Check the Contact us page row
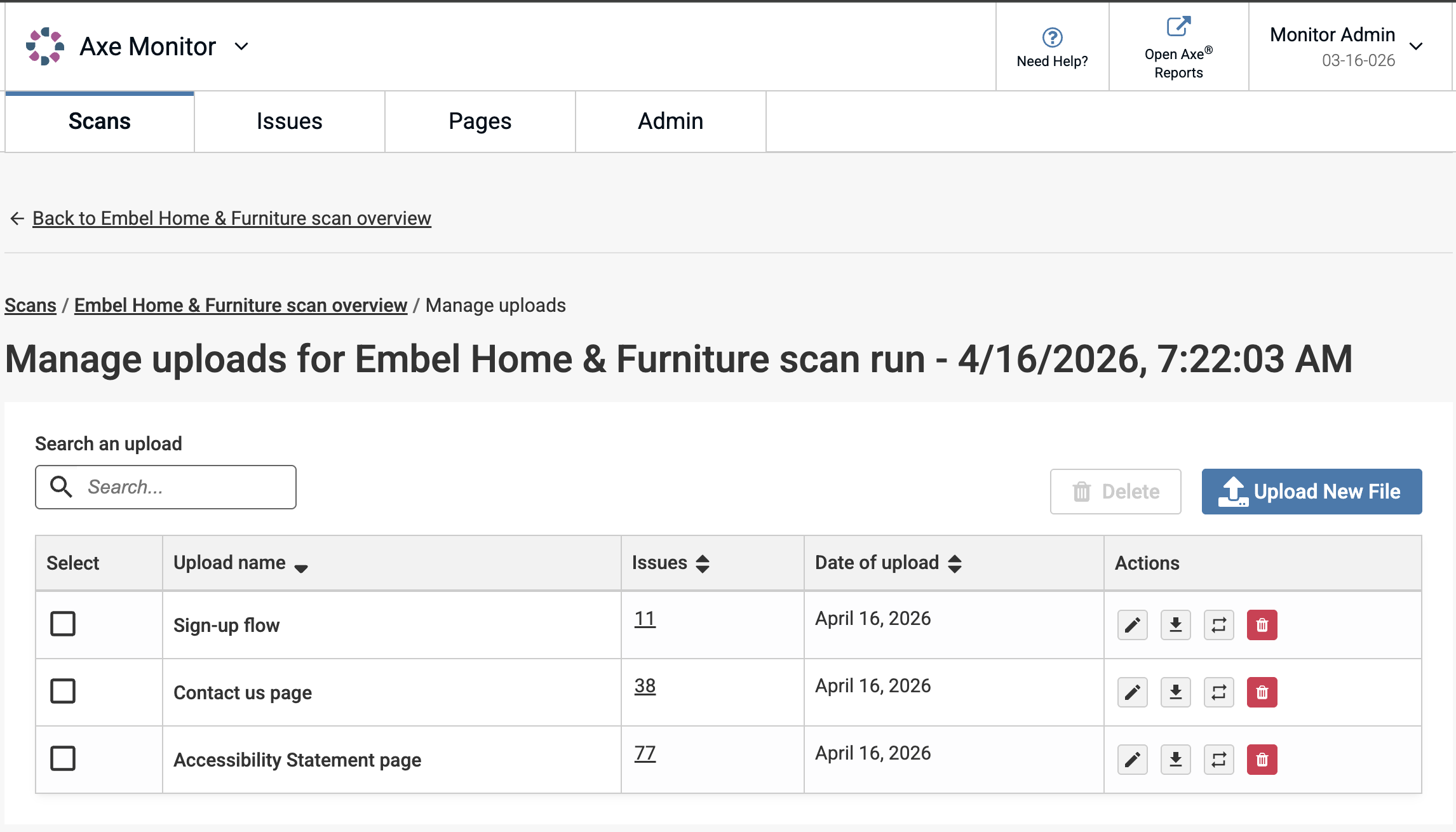The width and height of the screenshot is (1456, 832). coord(63,691)
